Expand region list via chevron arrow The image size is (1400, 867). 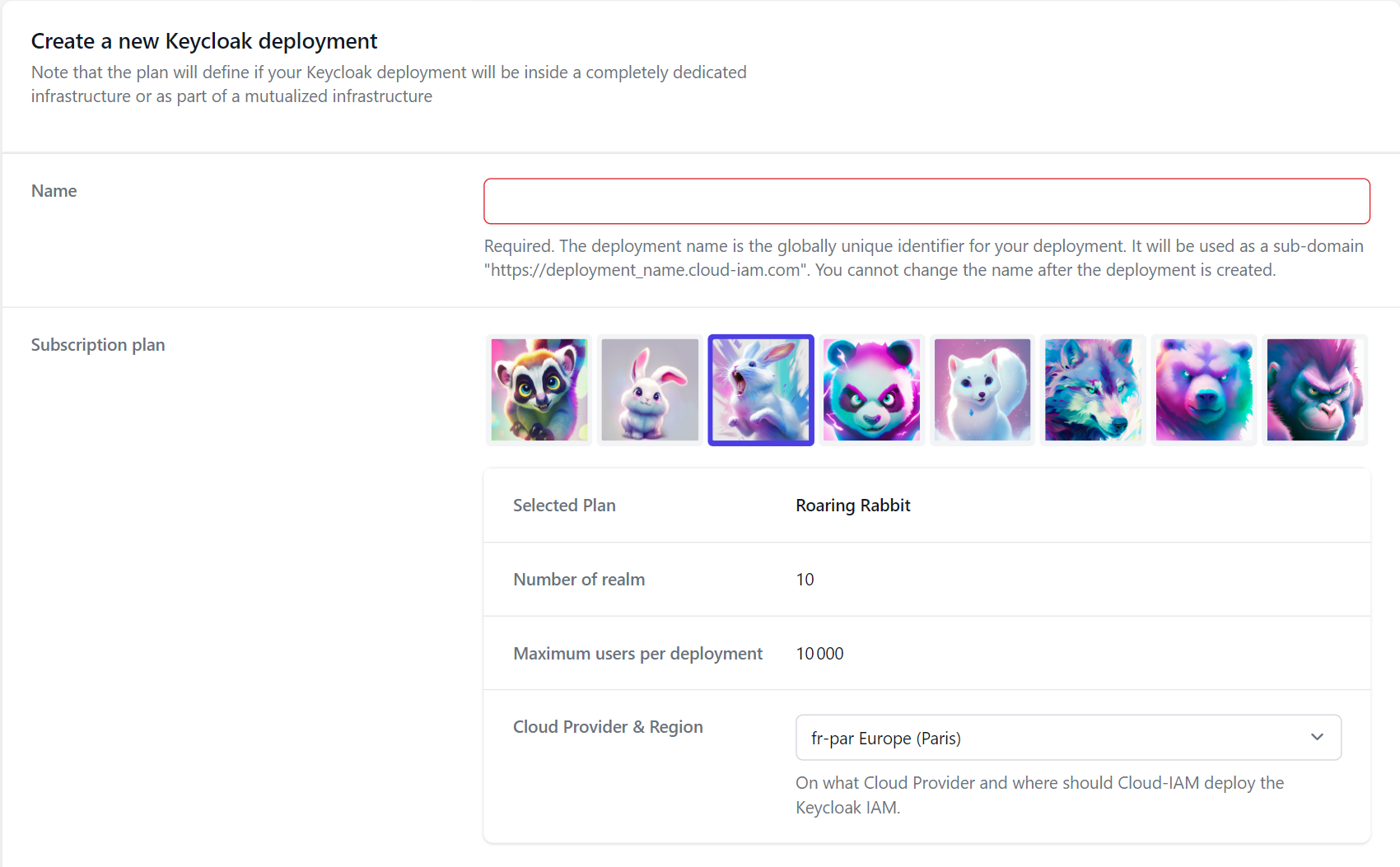pos(1317,737)
